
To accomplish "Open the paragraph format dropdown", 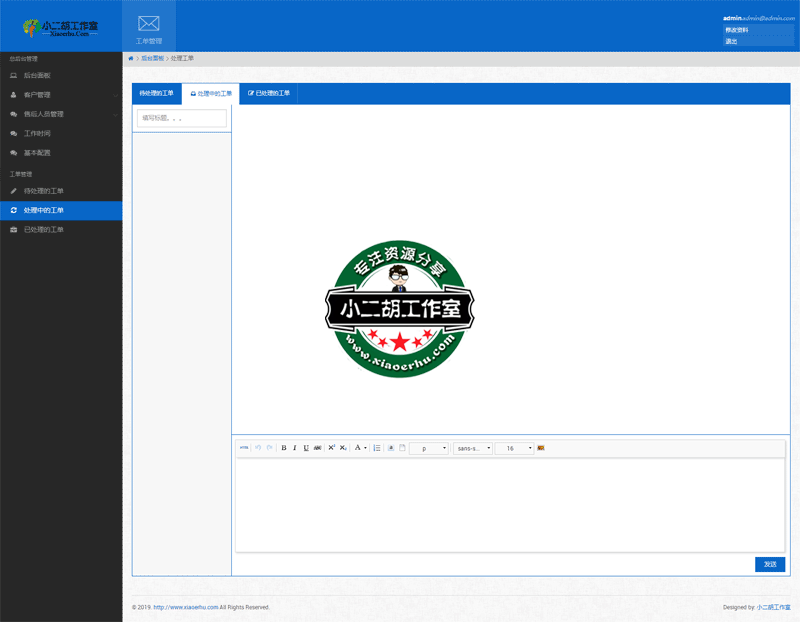I will 429,448.
